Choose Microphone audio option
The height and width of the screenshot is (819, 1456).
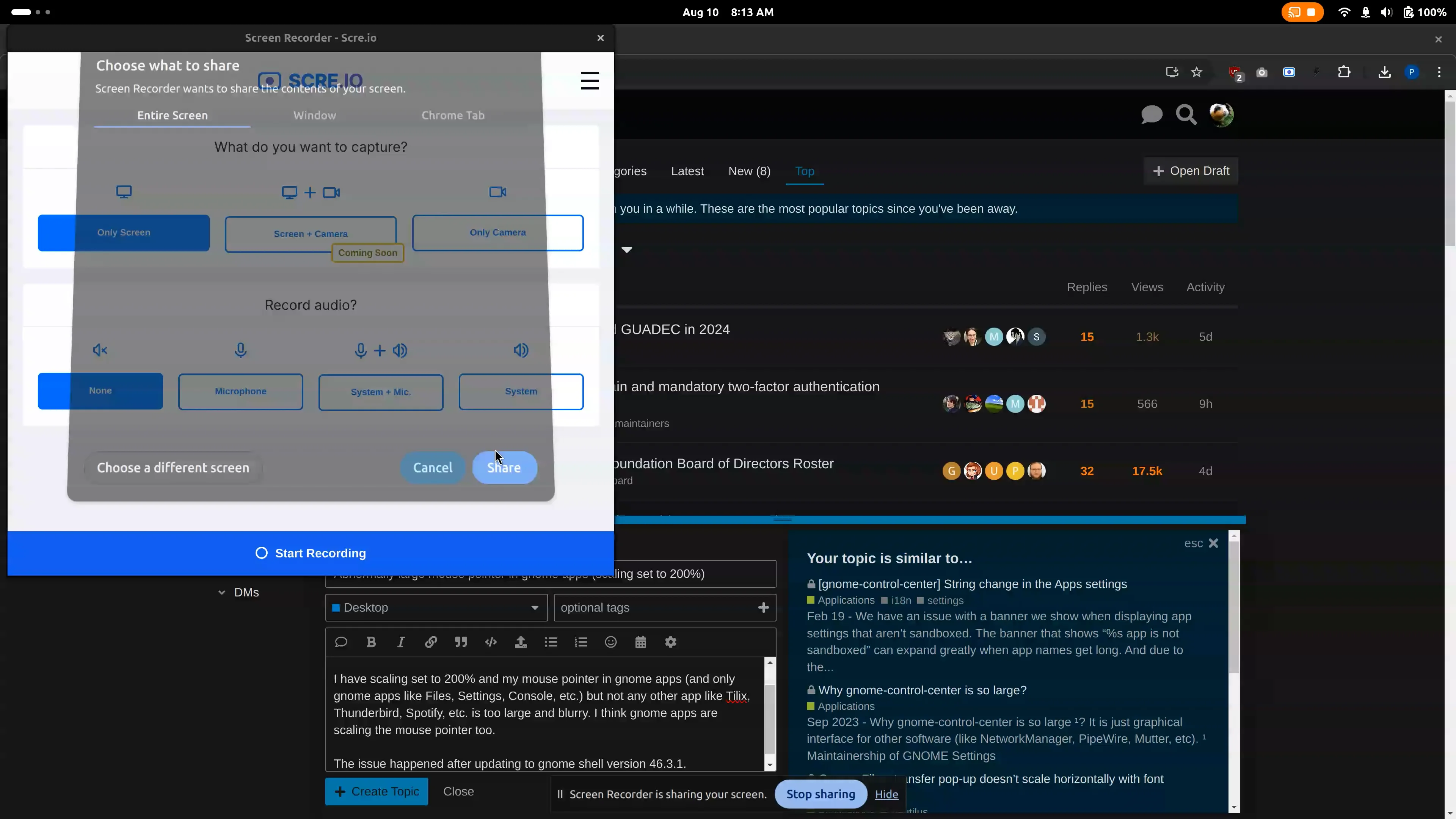coord(240,391)
